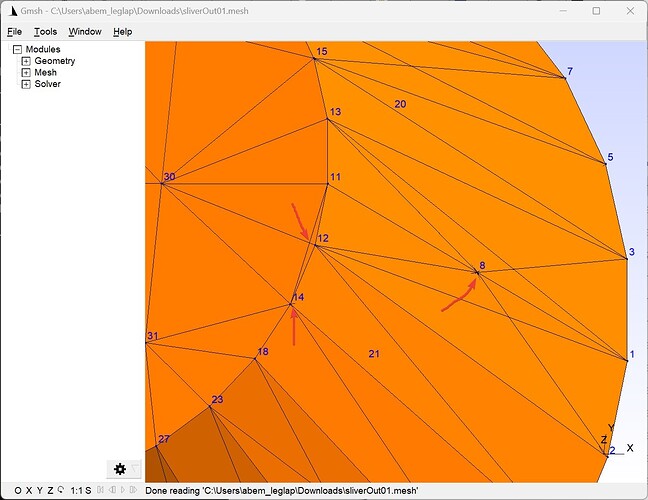Open the gear options button
The height and width of the screenshot is (500, 648).
click(120, 469)
